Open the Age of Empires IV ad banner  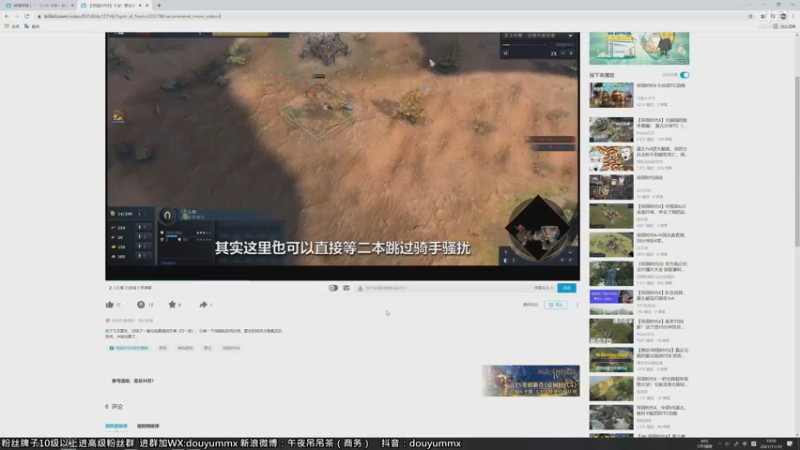531,381
